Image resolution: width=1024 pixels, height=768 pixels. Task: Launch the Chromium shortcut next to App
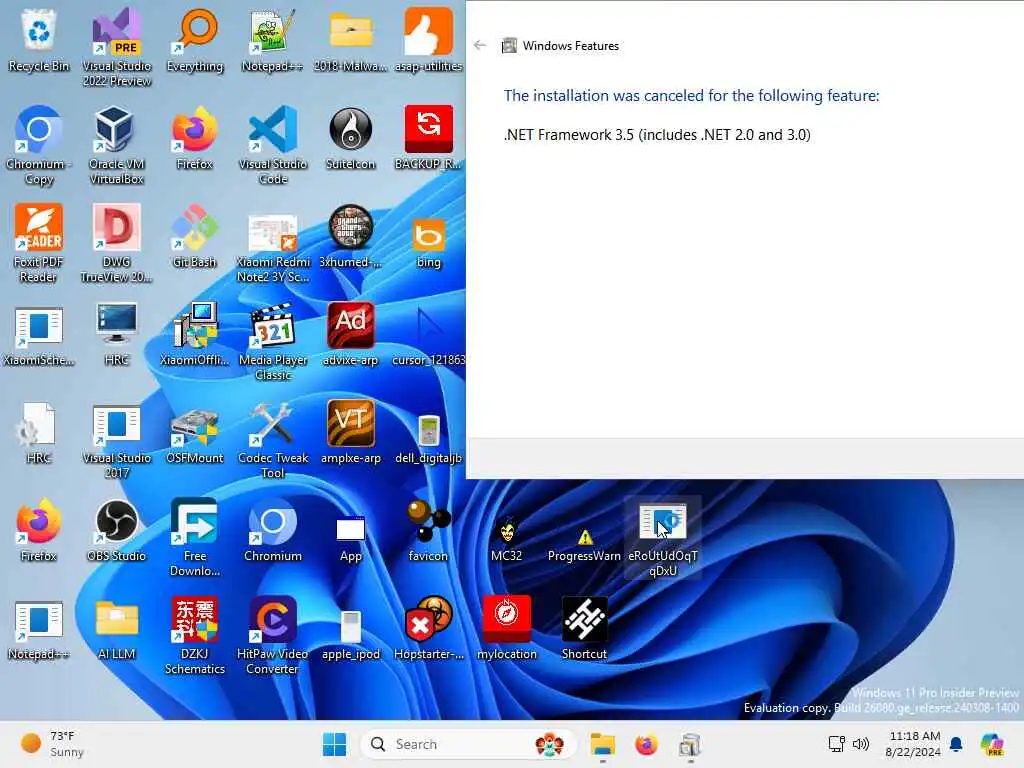pyautogui.click(x=272, y=530)
